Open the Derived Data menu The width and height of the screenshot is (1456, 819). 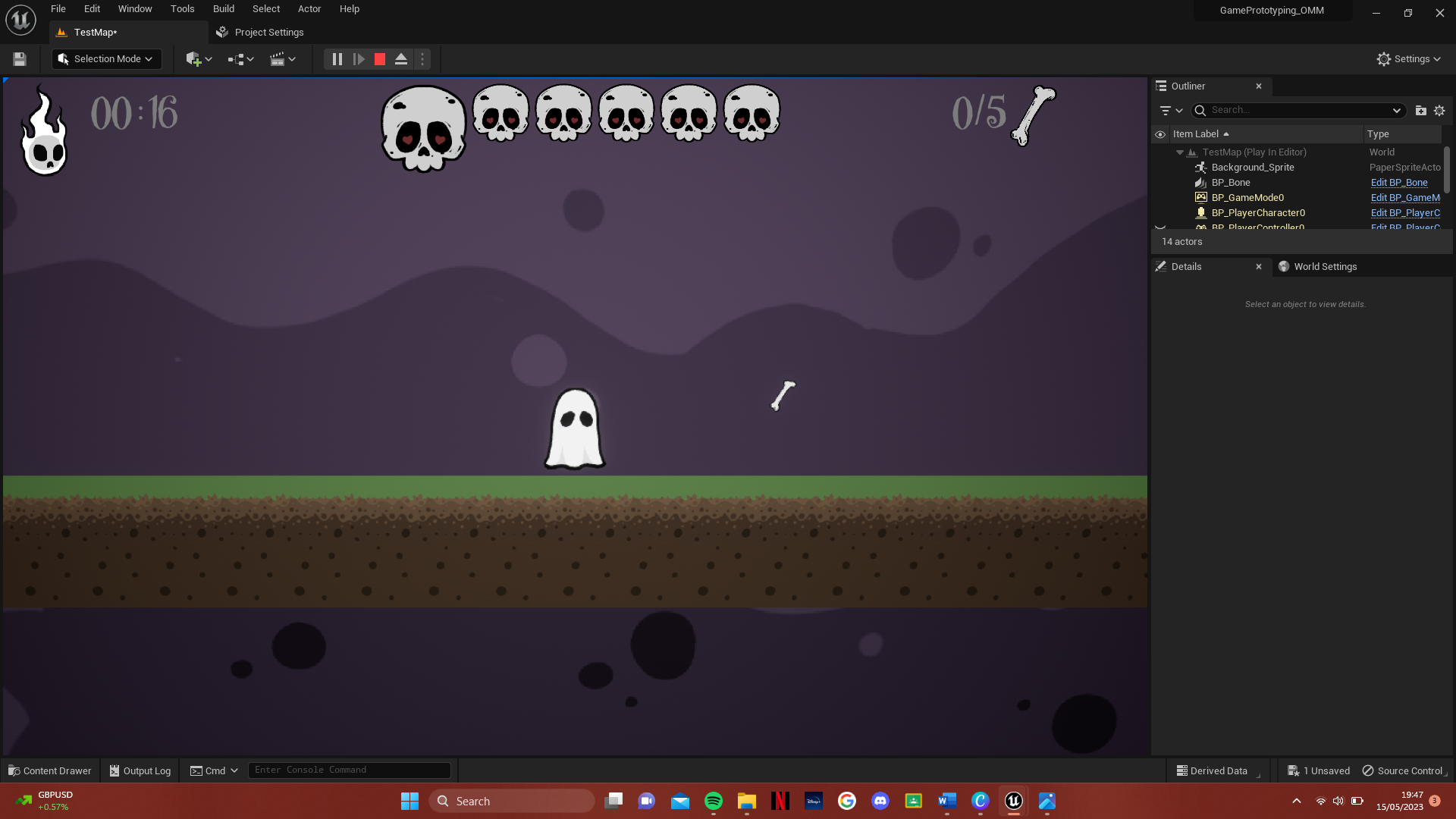click(x=1213, y=770)
